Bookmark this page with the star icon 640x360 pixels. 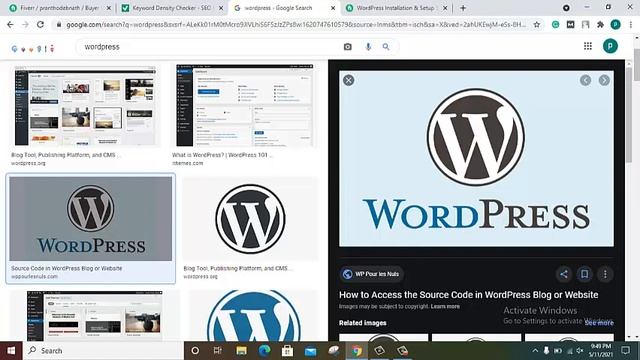537,24
